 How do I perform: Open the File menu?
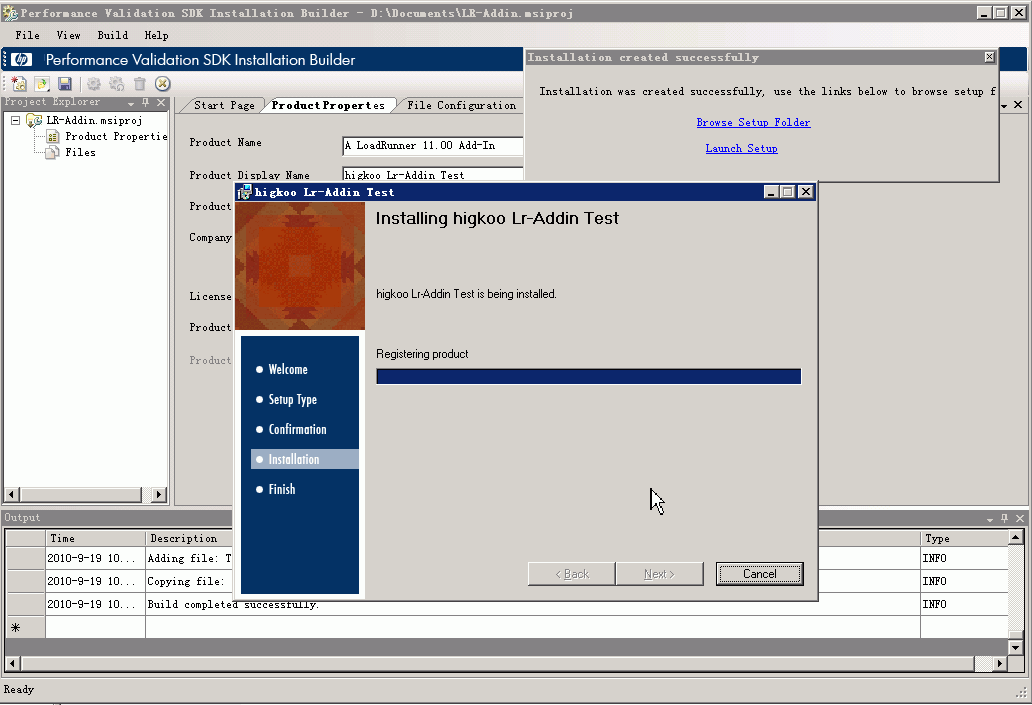click(28, 36)
